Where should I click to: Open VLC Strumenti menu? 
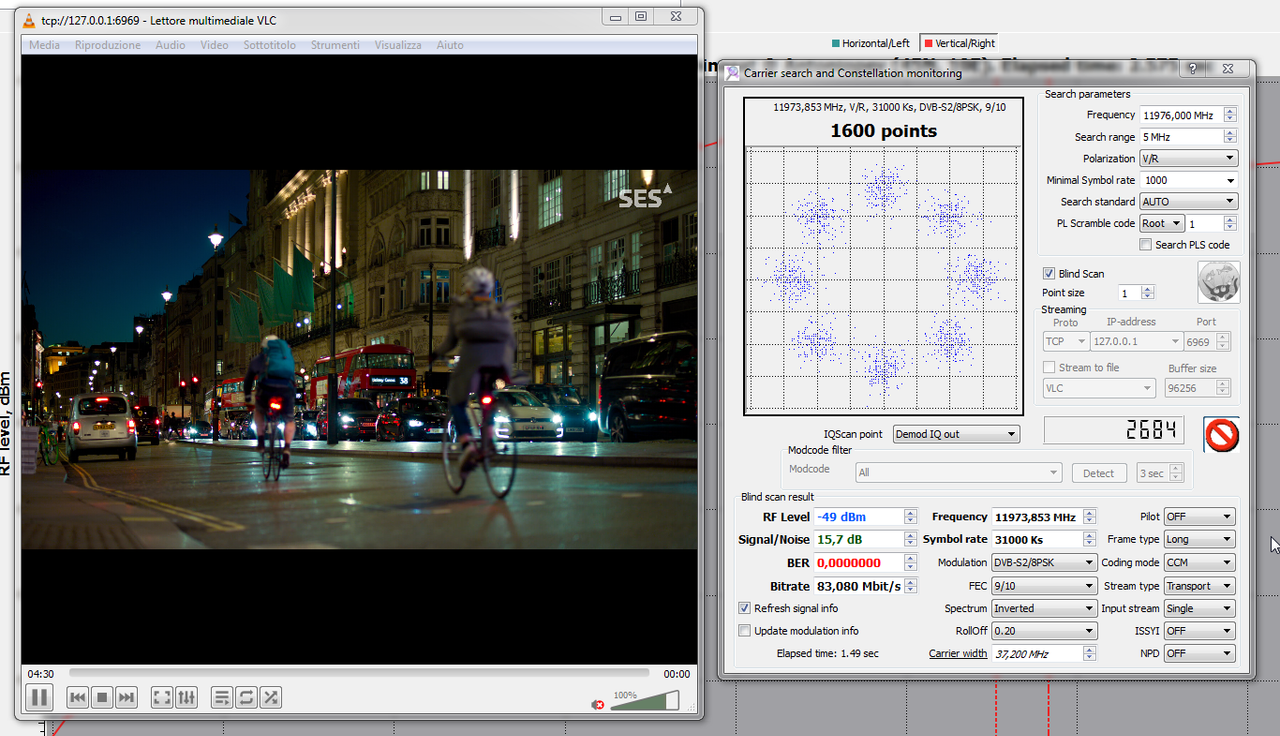(x=335, y=45)
